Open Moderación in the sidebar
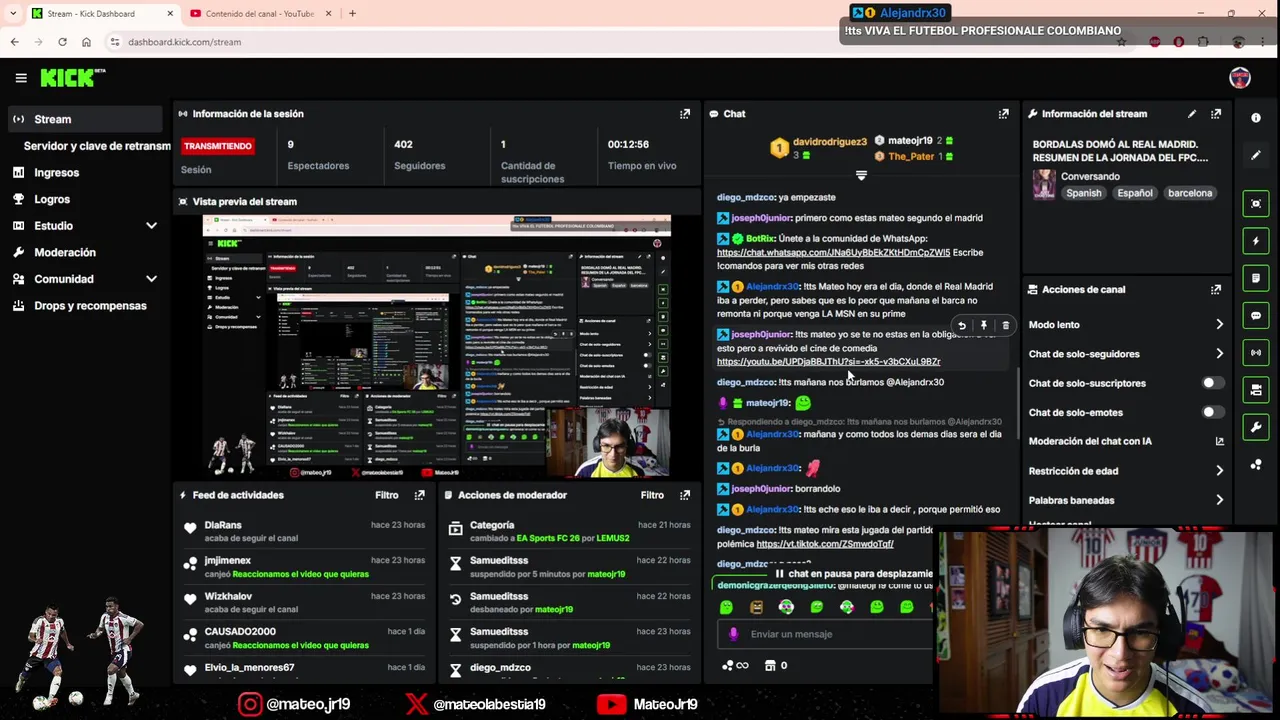 tap(85, 252)
